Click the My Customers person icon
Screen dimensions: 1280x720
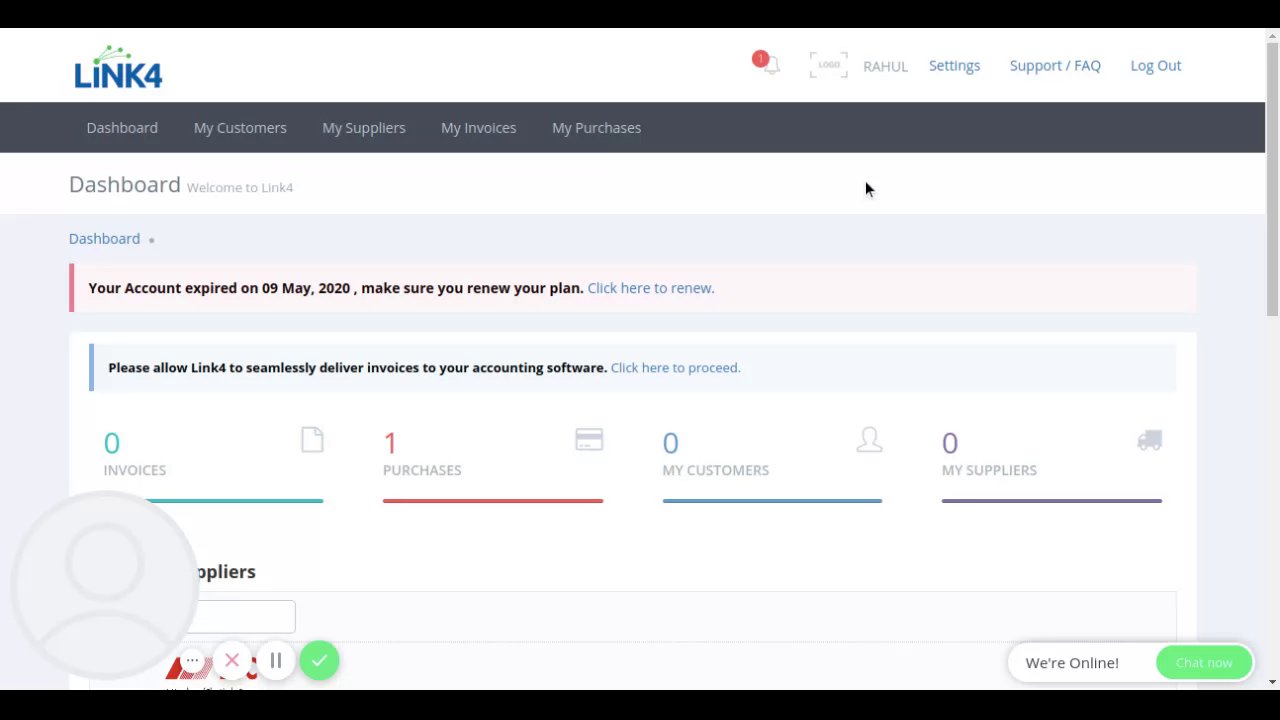pos(869,440)
